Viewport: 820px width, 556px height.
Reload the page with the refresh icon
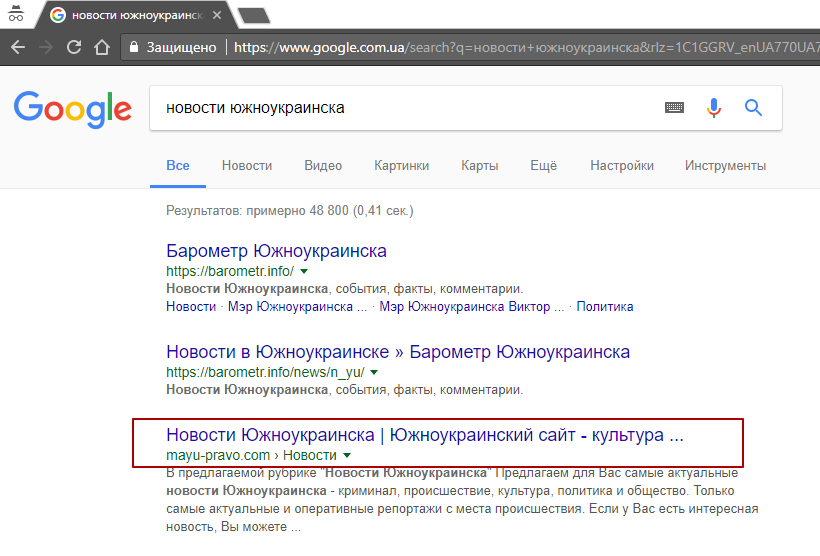[x=74, y=47]
